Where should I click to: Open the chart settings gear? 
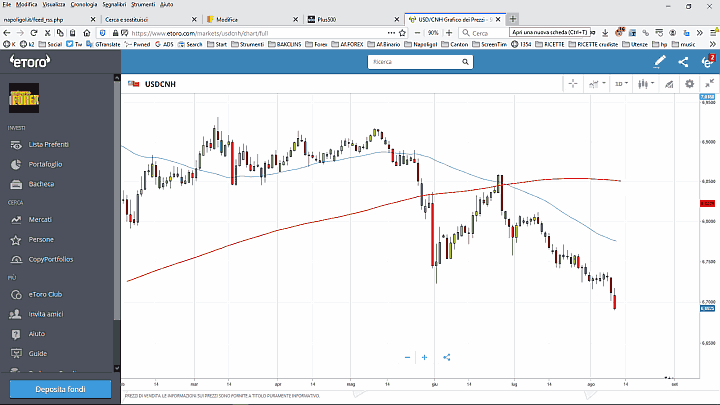pyautogui.click(x=689, y=85)
